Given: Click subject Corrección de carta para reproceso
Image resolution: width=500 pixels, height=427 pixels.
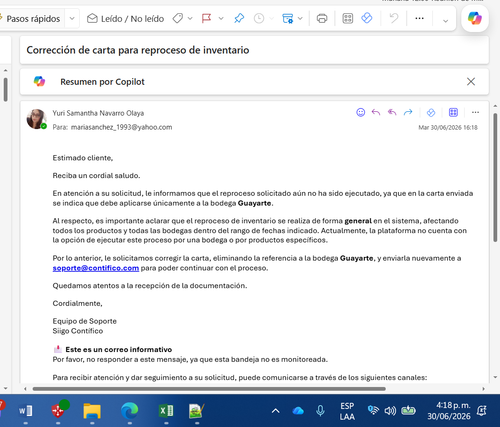Looking at the screenshot, I should click(138, 50).
